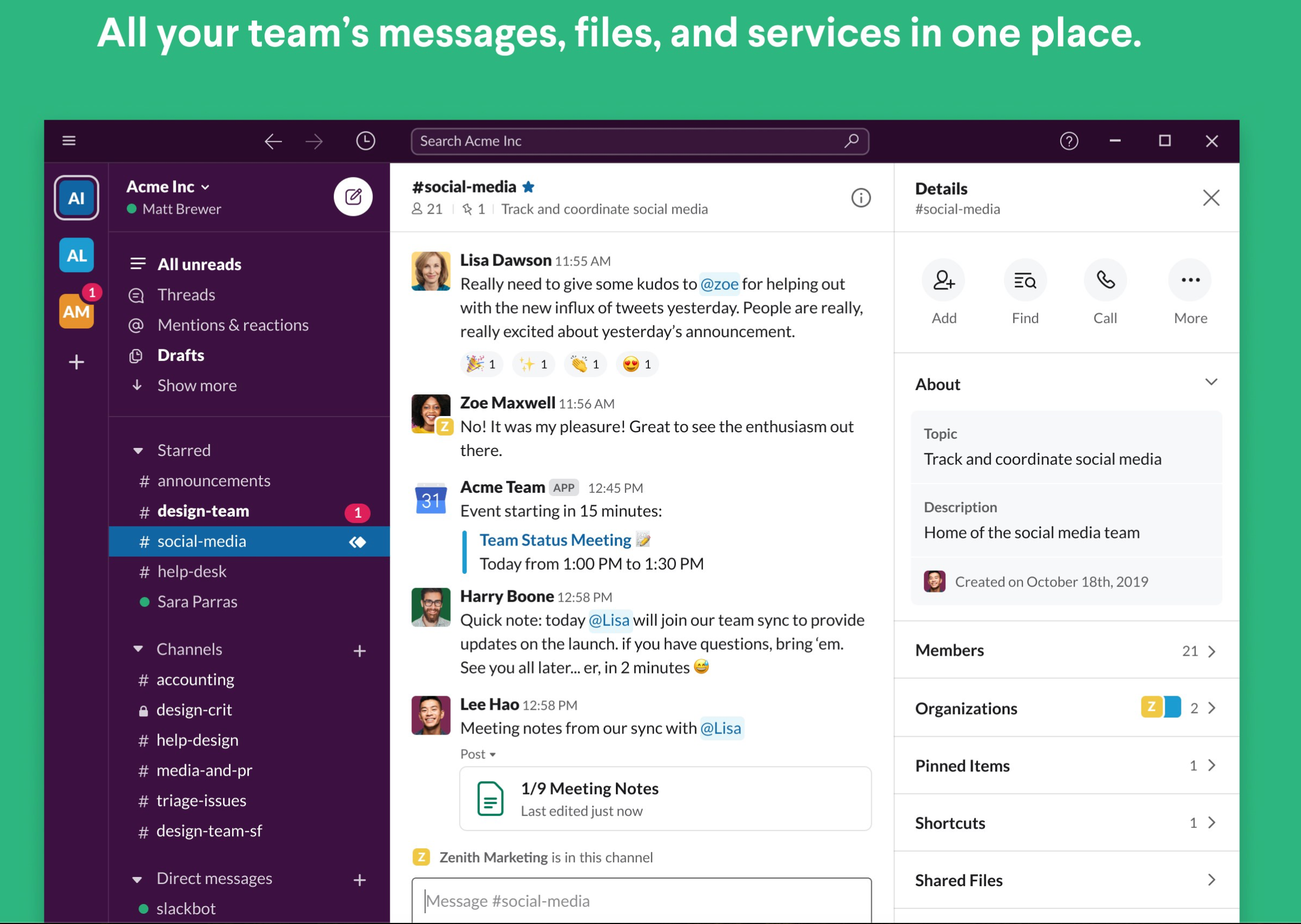1301x924 pixels.
Task: Expand the Members list
Action: click(x=1067, y=650)
